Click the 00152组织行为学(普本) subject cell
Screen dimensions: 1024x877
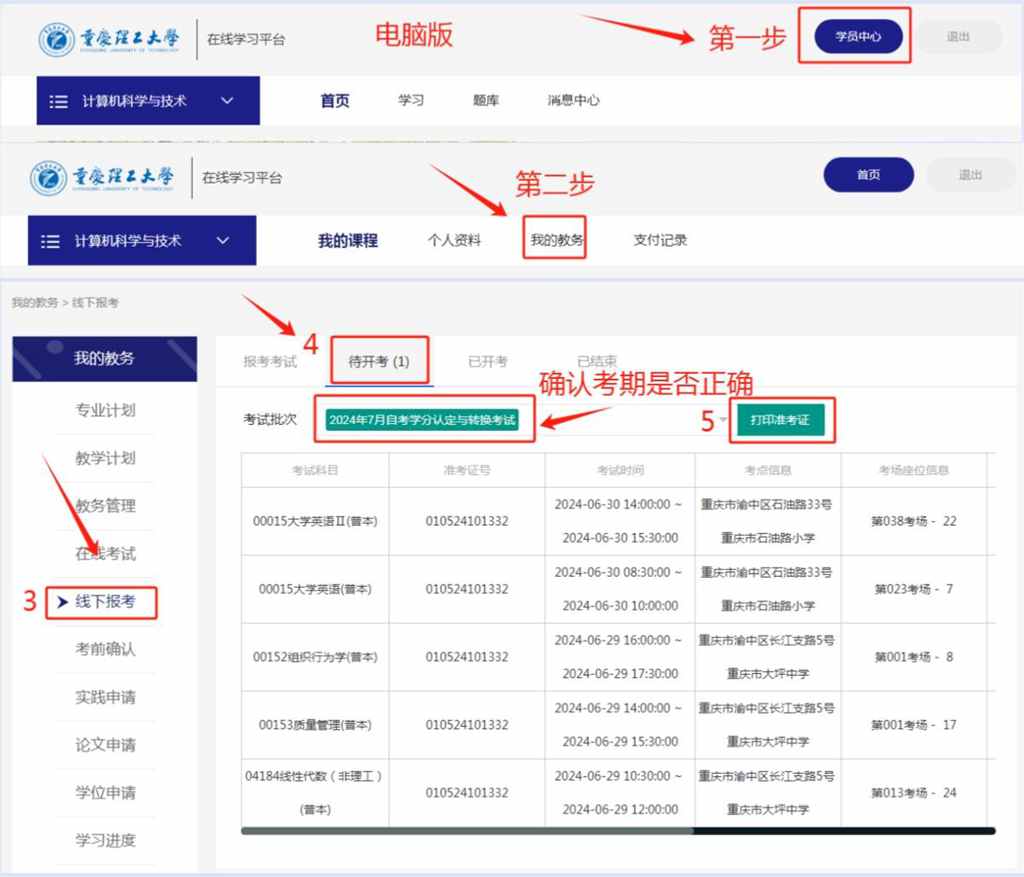pos(315,657)
